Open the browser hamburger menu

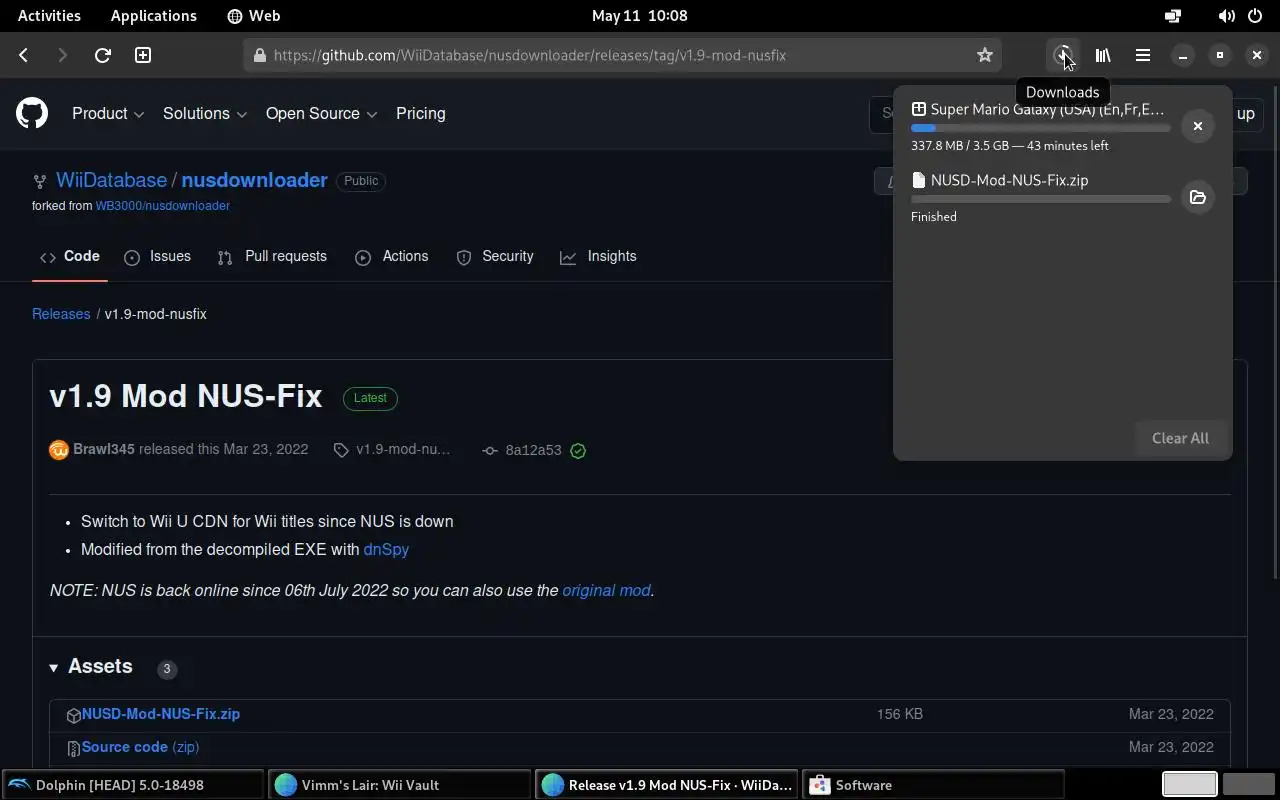(1143, 55)
